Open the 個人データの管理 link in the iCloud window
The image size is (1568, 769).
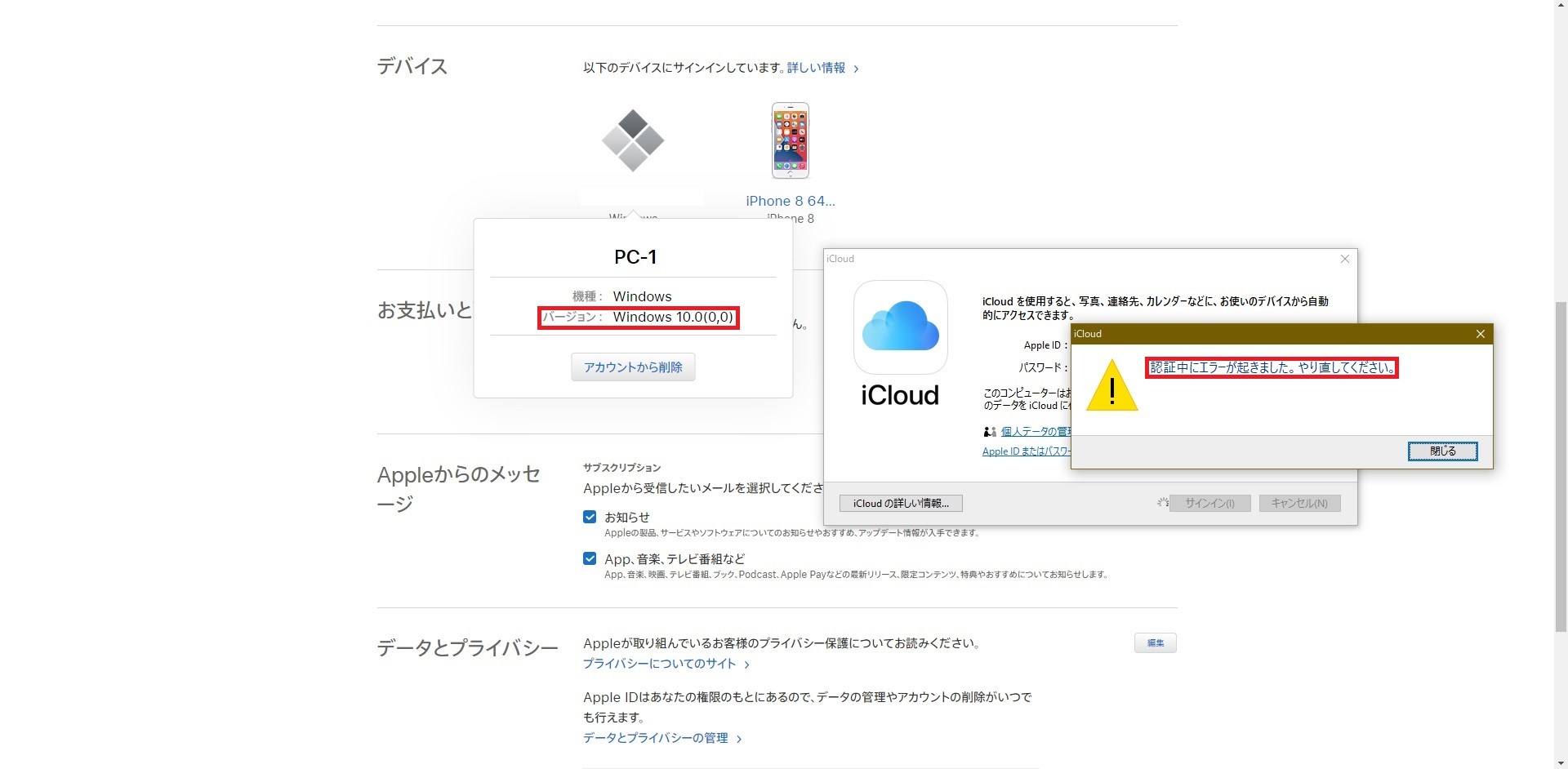click(x=1036, y=432)
